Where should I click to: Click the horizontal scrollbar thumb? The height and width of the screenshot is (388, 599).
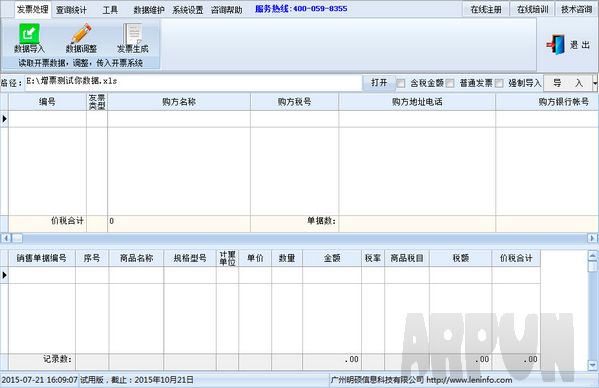tap(18, 238)
